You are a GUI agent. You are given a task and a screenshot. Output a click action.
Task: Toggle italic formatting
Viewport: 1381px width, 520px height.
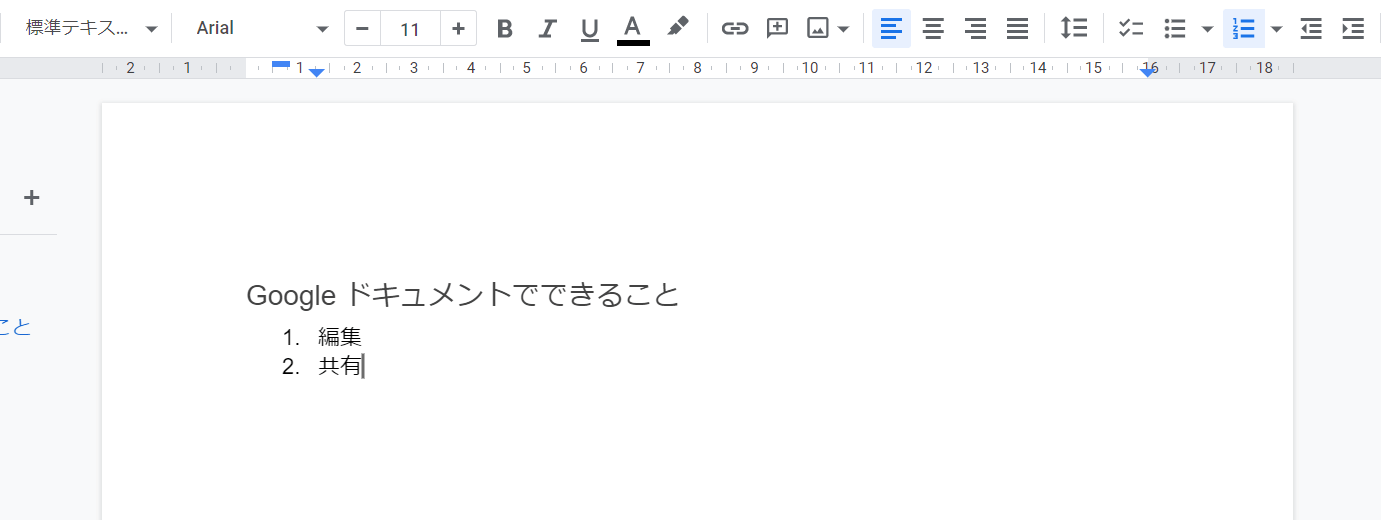547,29
